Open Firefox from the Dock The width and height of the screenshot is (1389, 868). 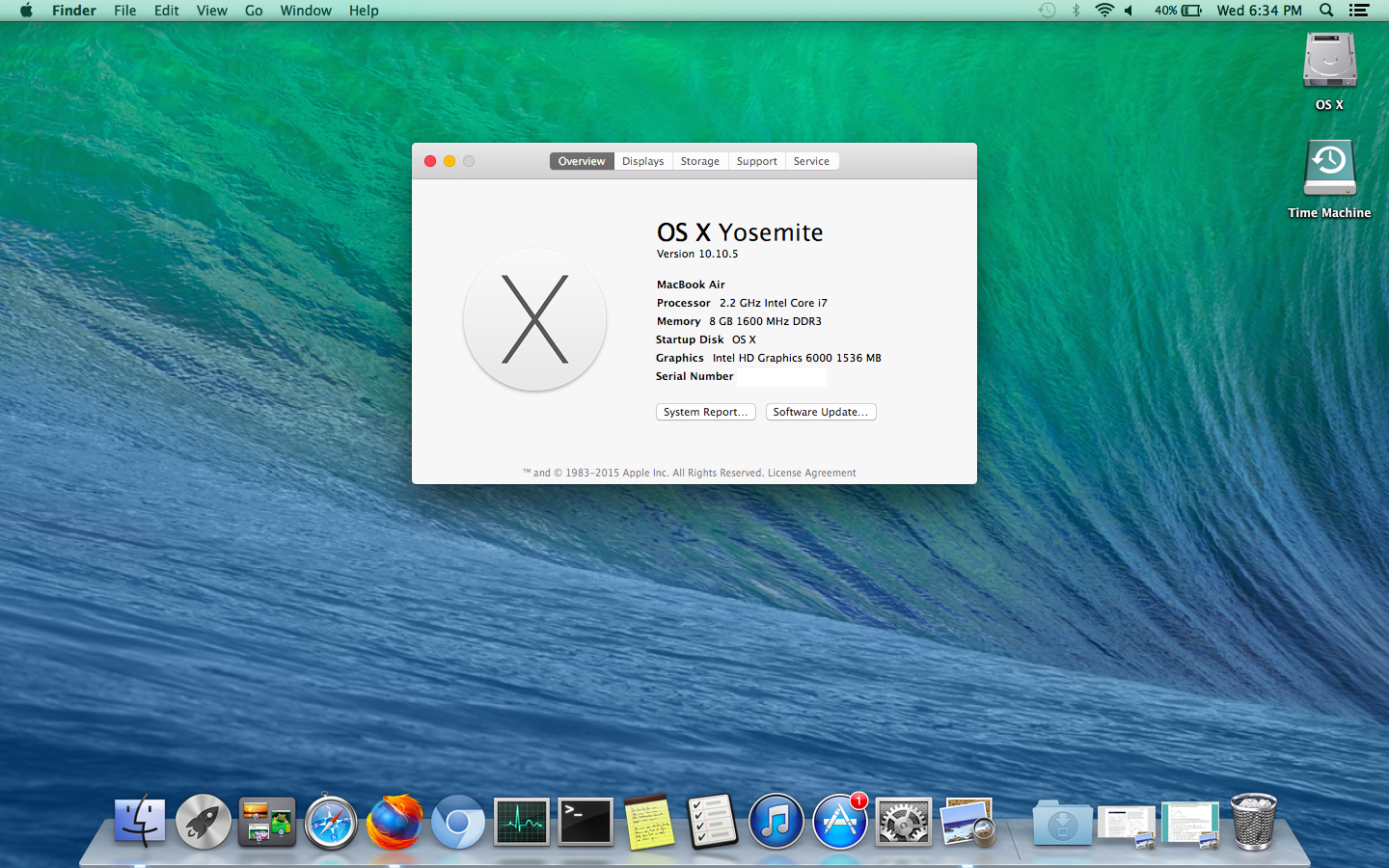[395, 822]
